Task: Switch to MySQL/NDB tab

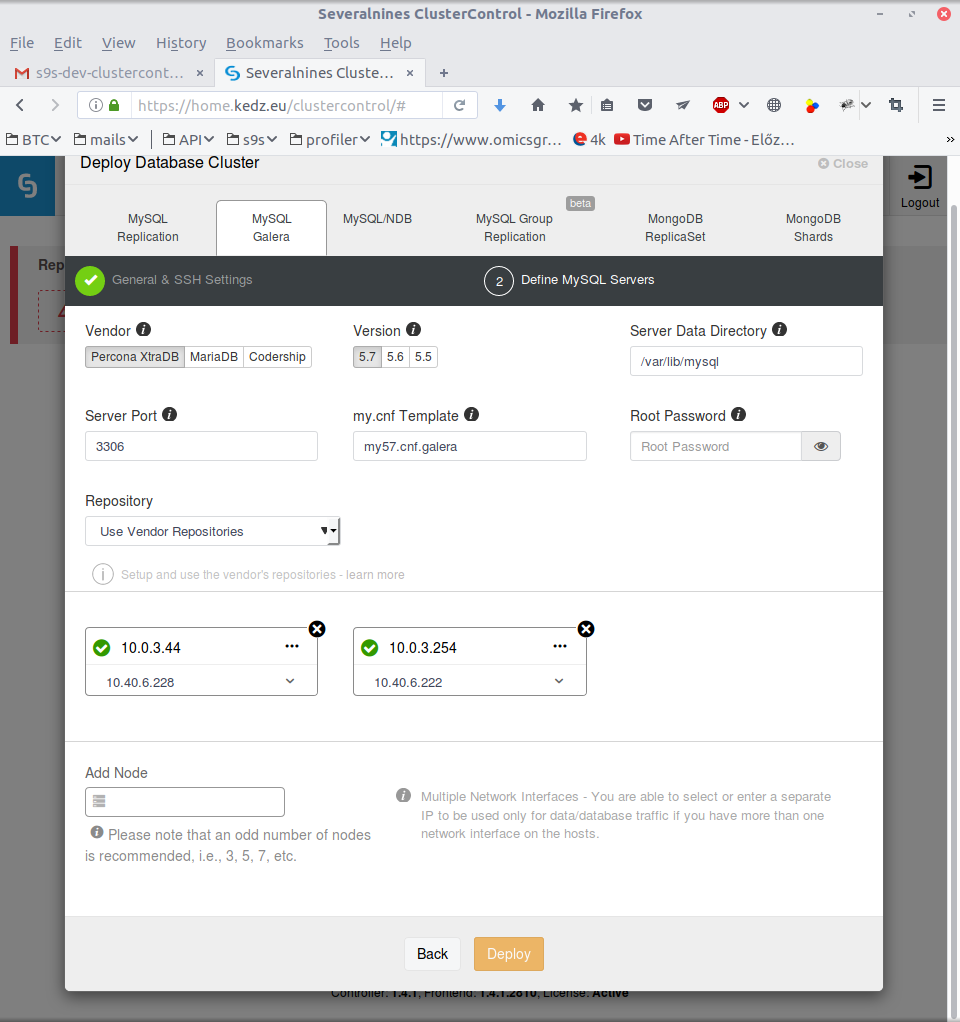Action: [377, 219]
